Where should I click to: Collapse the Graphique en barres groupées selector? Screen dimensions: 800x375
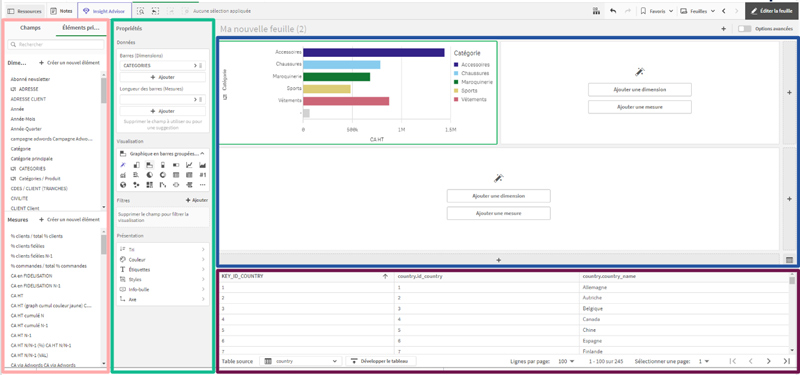pyautogui.click(x=202, y=153)
